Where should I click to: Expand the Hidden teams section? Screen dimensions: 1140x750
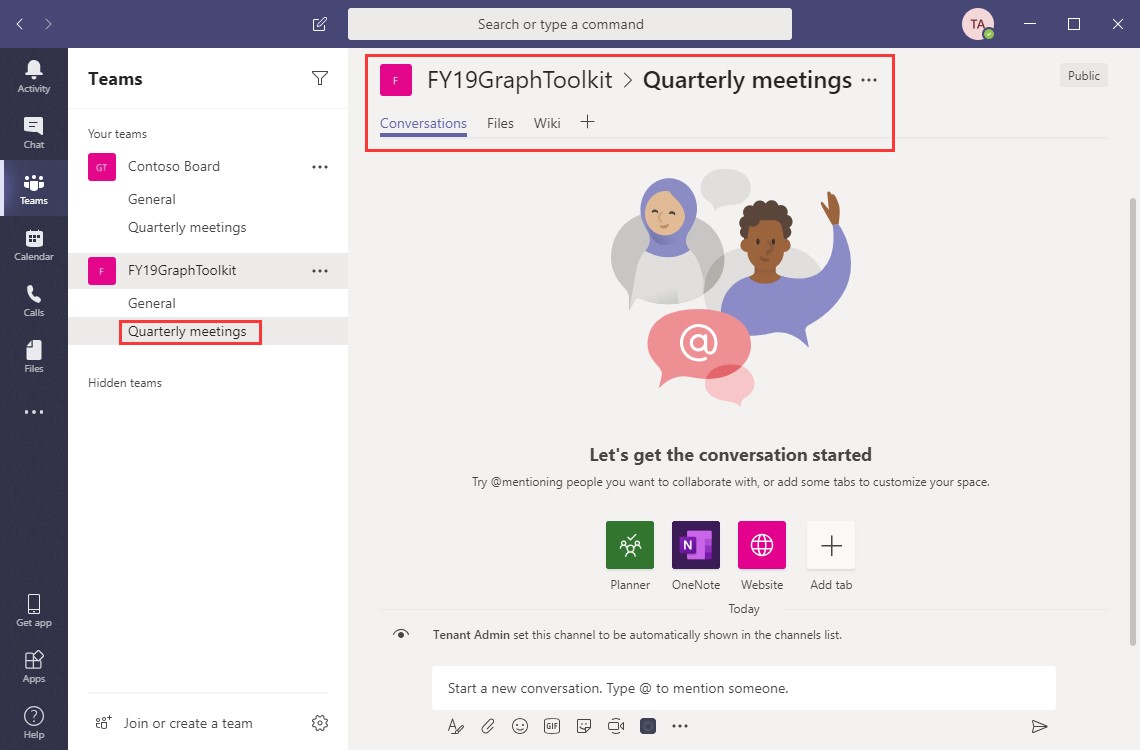coord(125,382)
